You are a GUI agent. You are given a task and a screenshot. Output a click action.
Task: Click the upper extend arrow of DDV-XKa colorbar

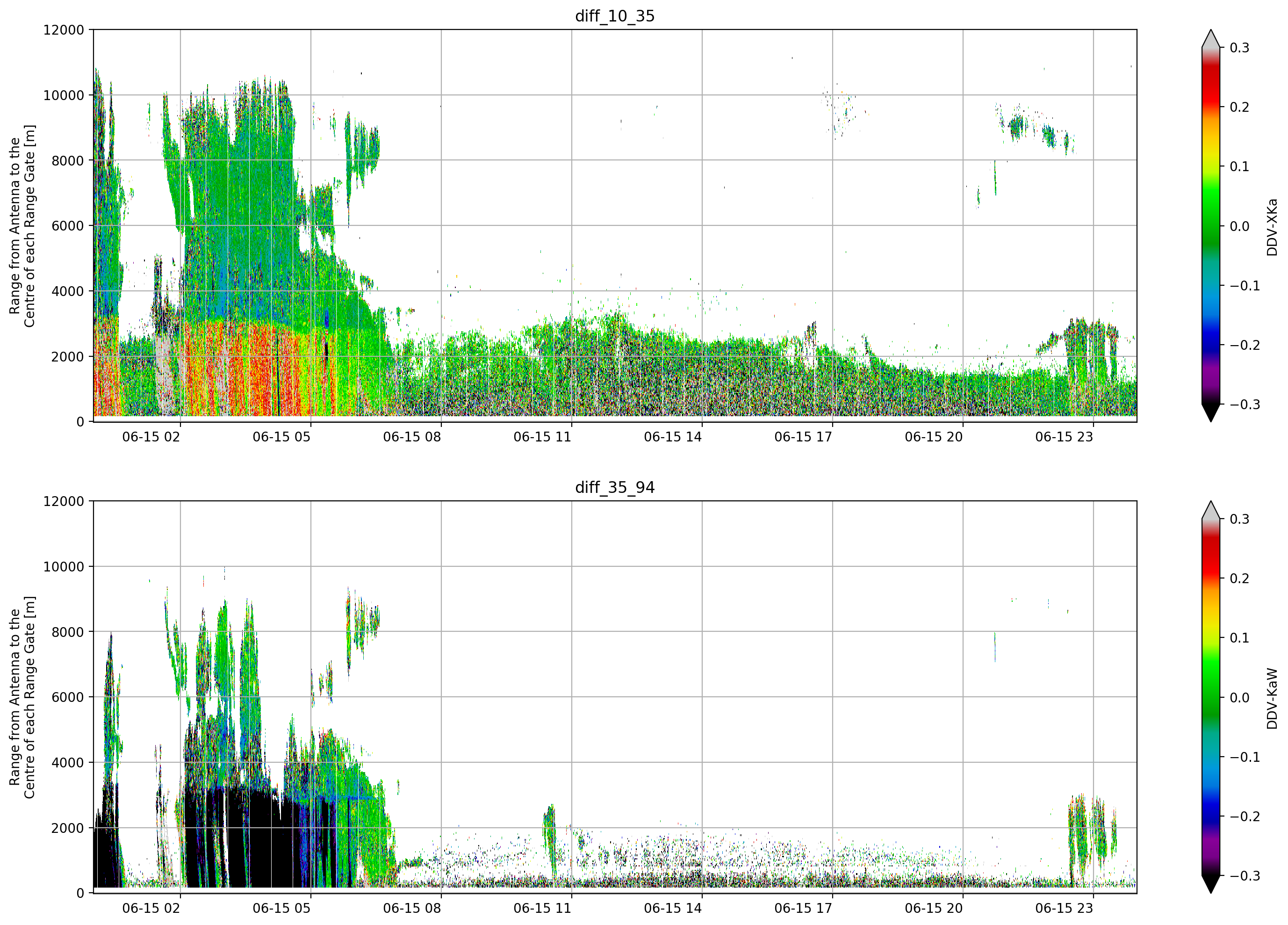(x=1211, y=39)
